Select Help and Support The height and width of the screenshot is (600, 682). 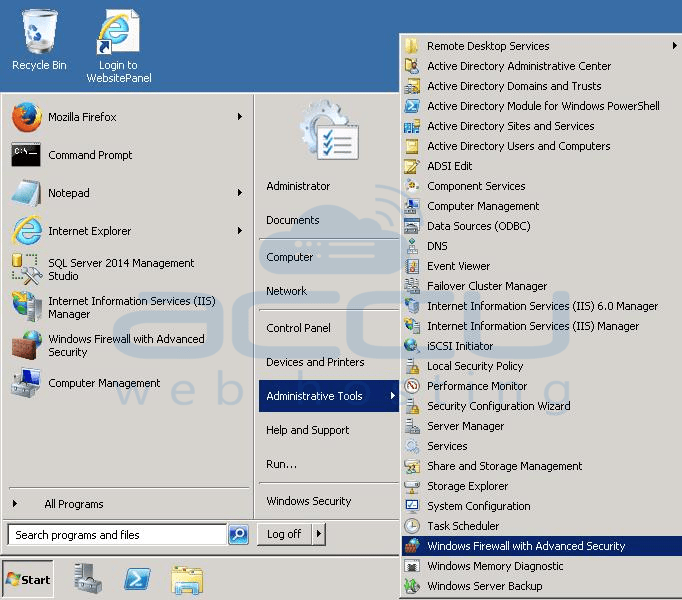[308, 430]
